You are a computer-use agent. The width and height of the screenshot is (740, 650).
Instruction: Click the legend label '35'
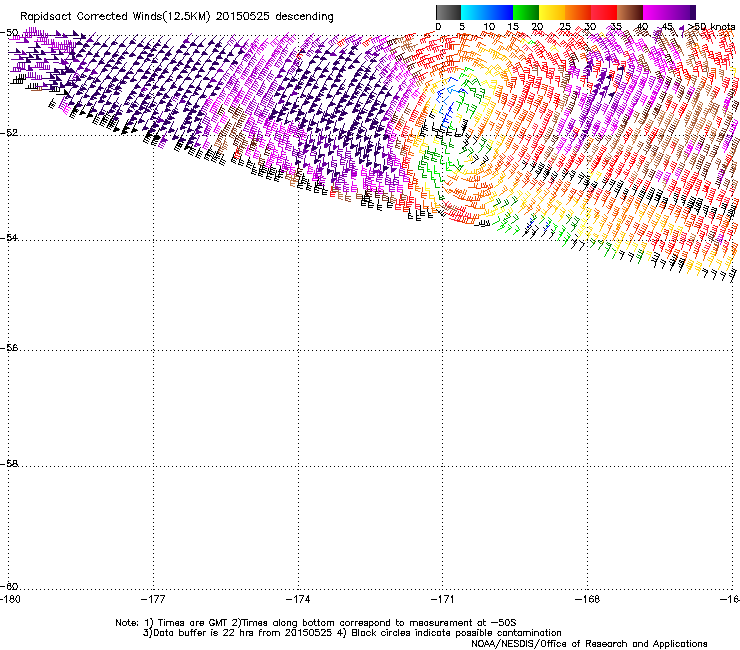pos(616,27)
